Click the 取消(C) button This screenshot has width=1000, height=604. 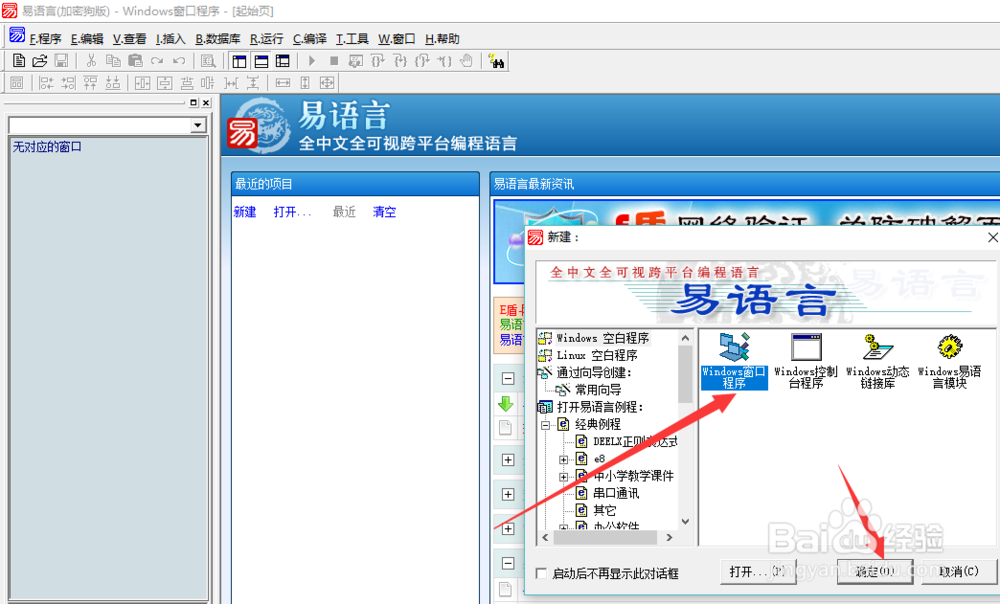click(959, 571)
